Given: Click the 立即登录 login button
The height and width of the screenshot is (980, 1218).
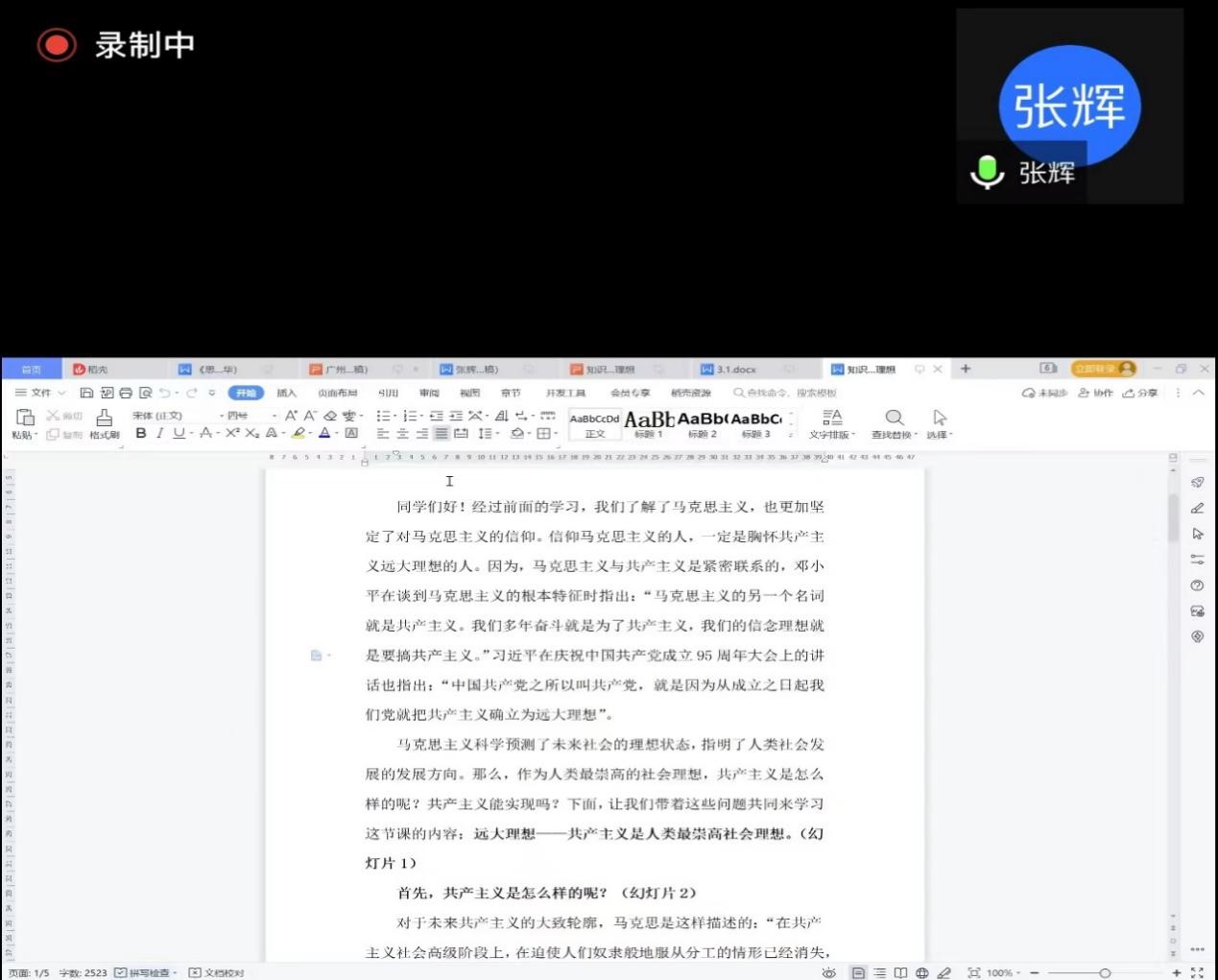Looking at the screenshot, I should 1102,369.
